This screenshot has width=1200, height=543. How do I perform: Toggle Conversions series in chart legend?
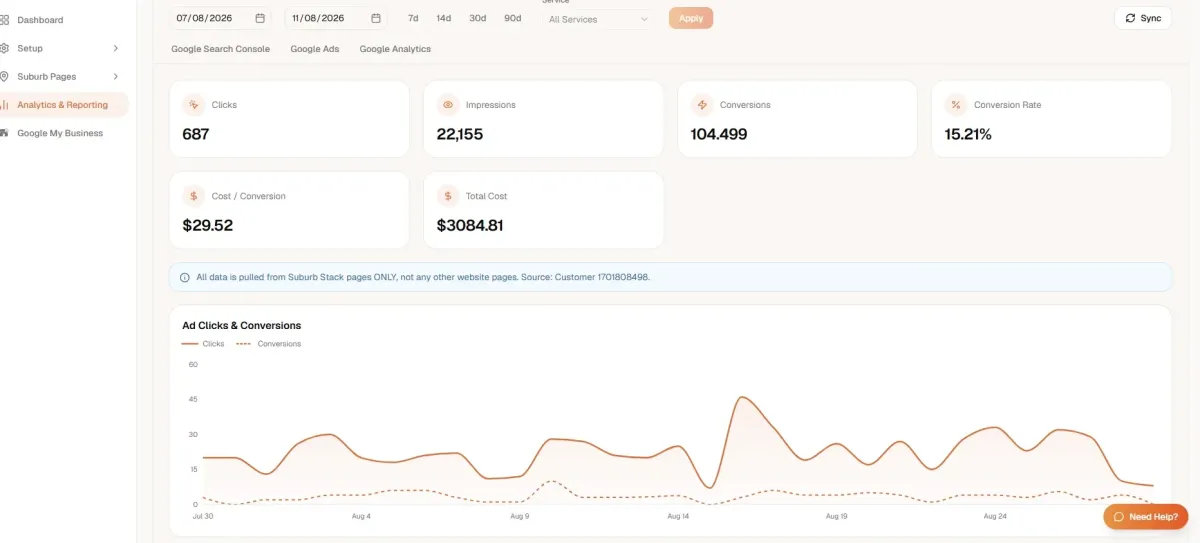coord(268,344)
